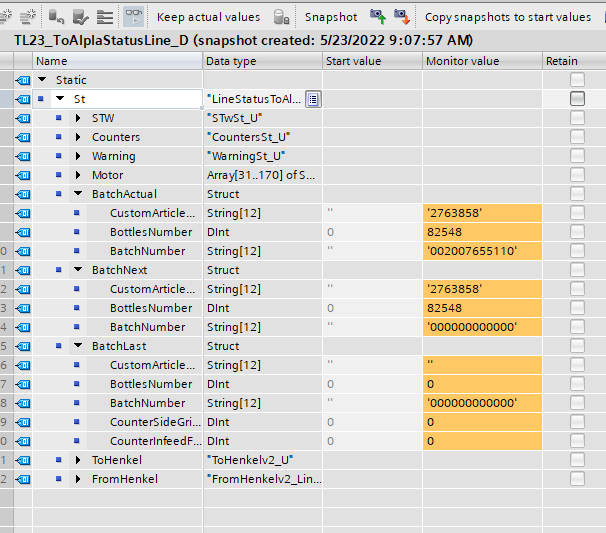Viewport: 606px width, 533px height.
Task: Collapse the BatchActual struct
Action: coord(78,193)
